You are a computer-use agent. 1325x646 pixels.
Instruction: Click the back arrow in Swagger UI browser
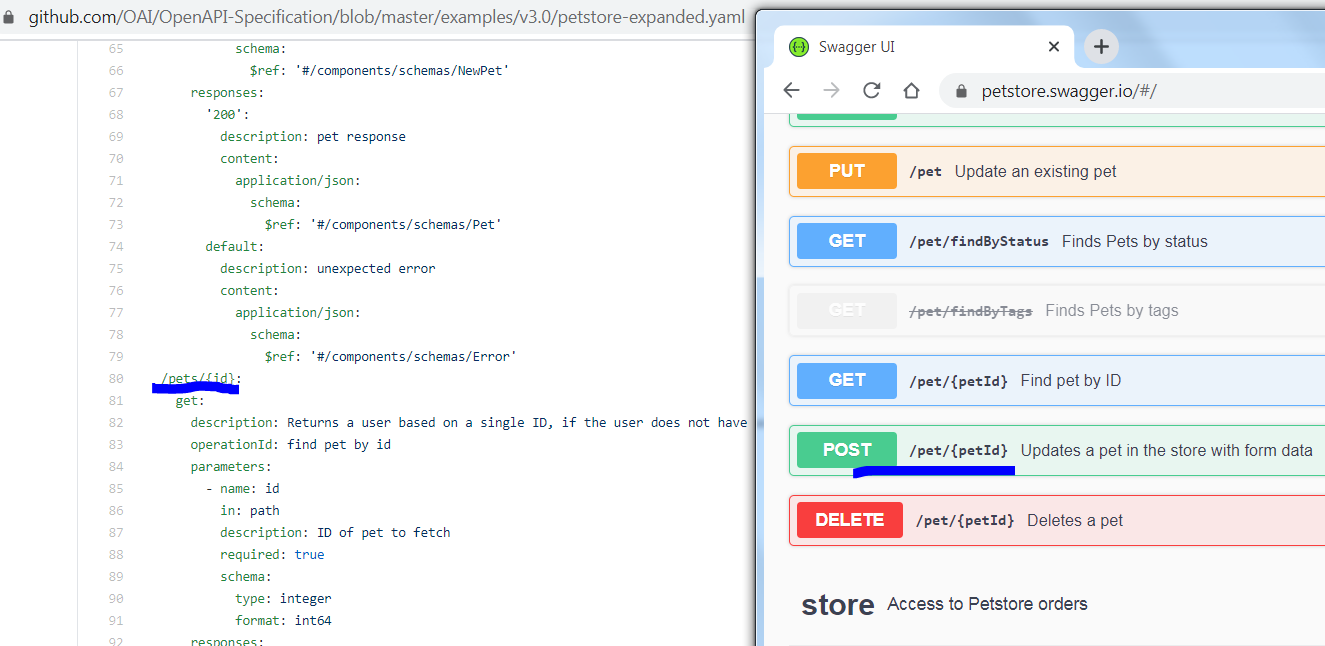tap(791, 91)
